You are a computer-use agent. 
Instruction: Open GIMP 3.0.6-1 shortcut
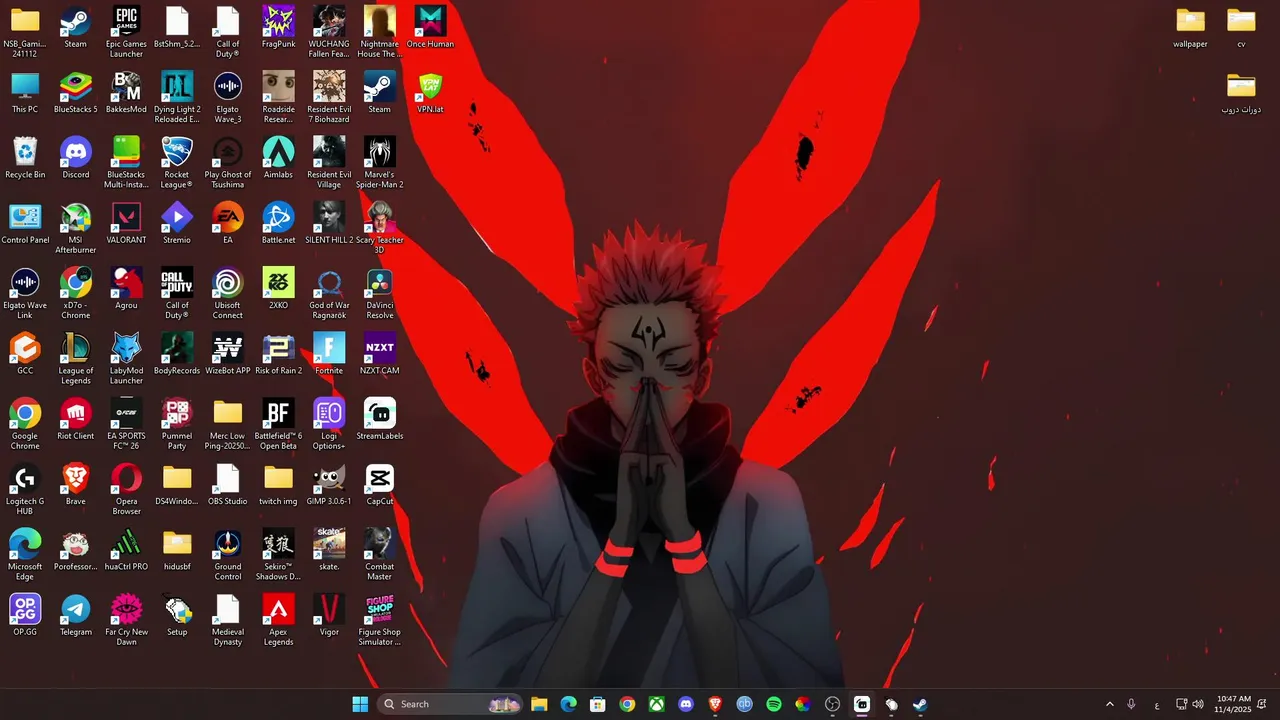[x=329, y=484]
